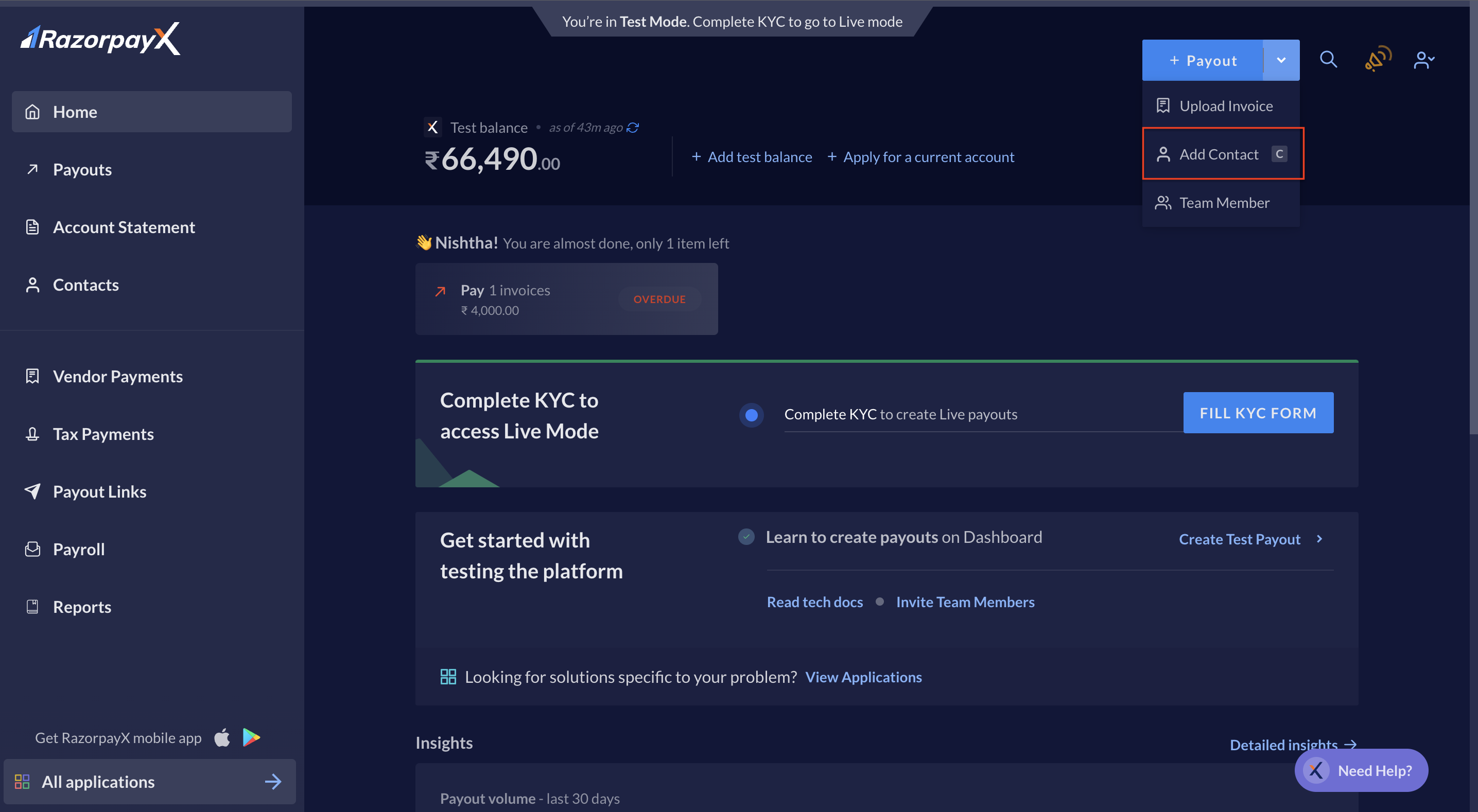Toggle the search icon in header
The width and height of the screenshot is (1478, 812).
1328,60
